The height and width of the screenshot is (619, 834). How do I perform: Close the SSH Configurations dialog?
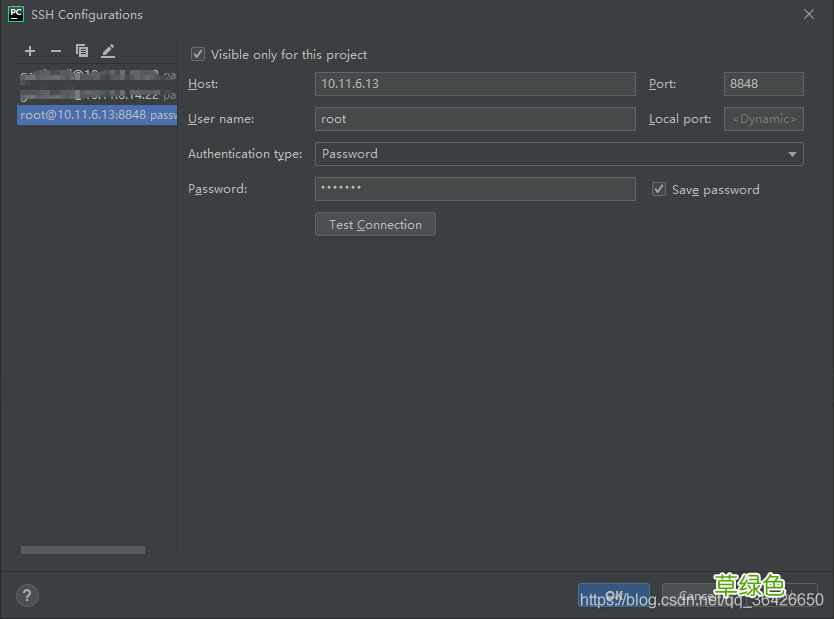(x=808, y=14)
